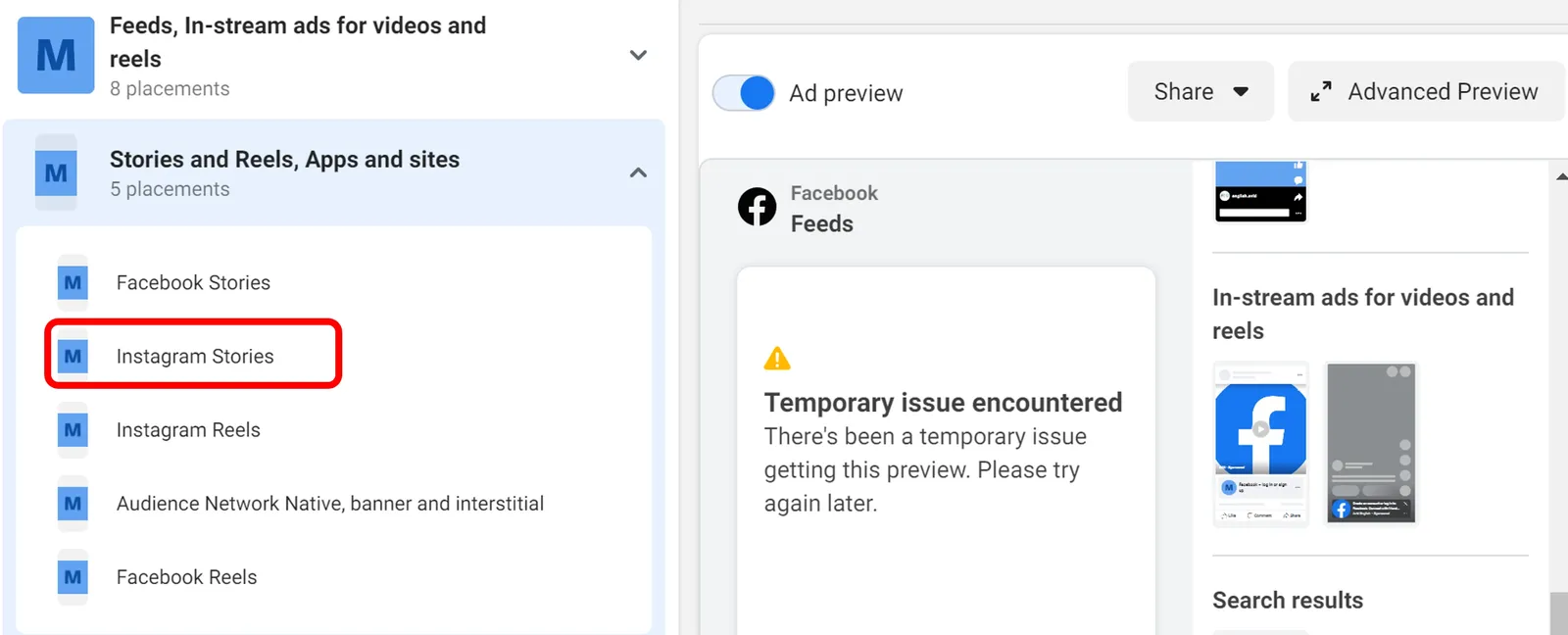
Task: Click the warning triangle icon
Action: [x=777, y=358]
